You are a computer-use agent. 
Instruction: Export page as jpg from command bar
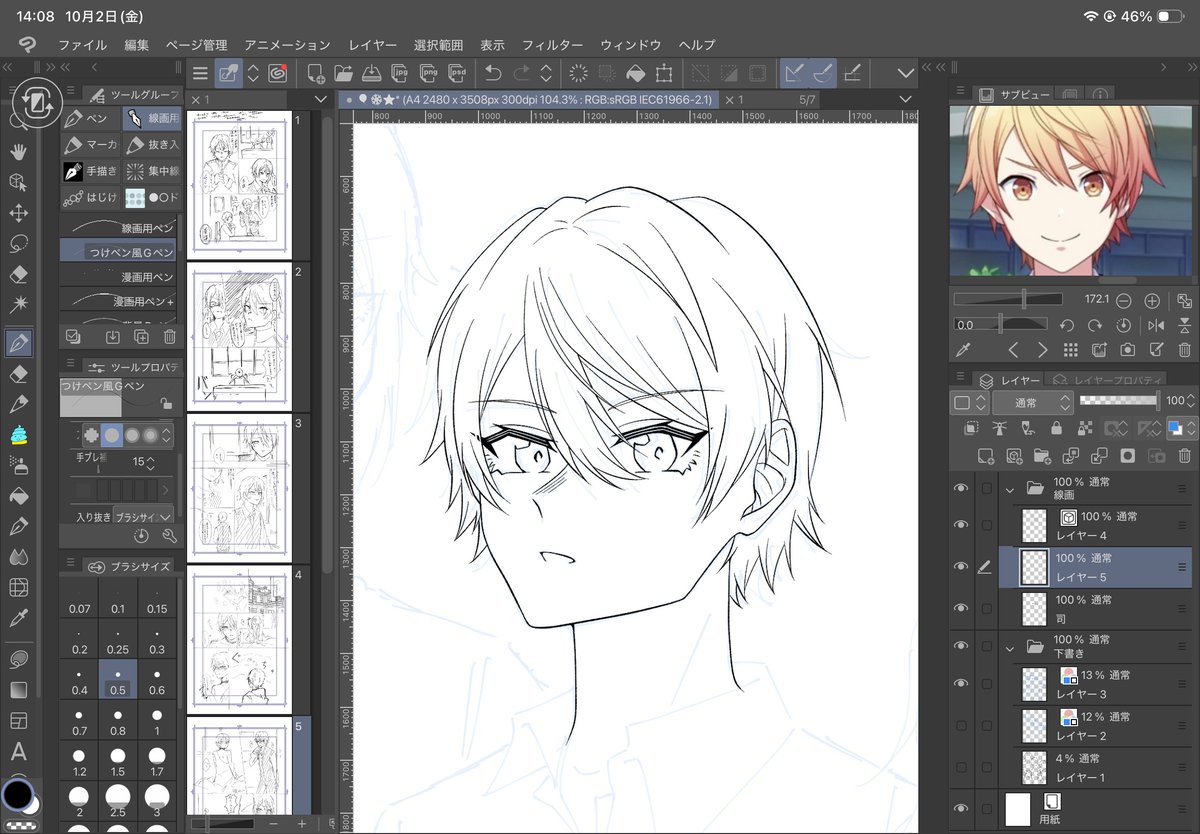click(400, 73)
